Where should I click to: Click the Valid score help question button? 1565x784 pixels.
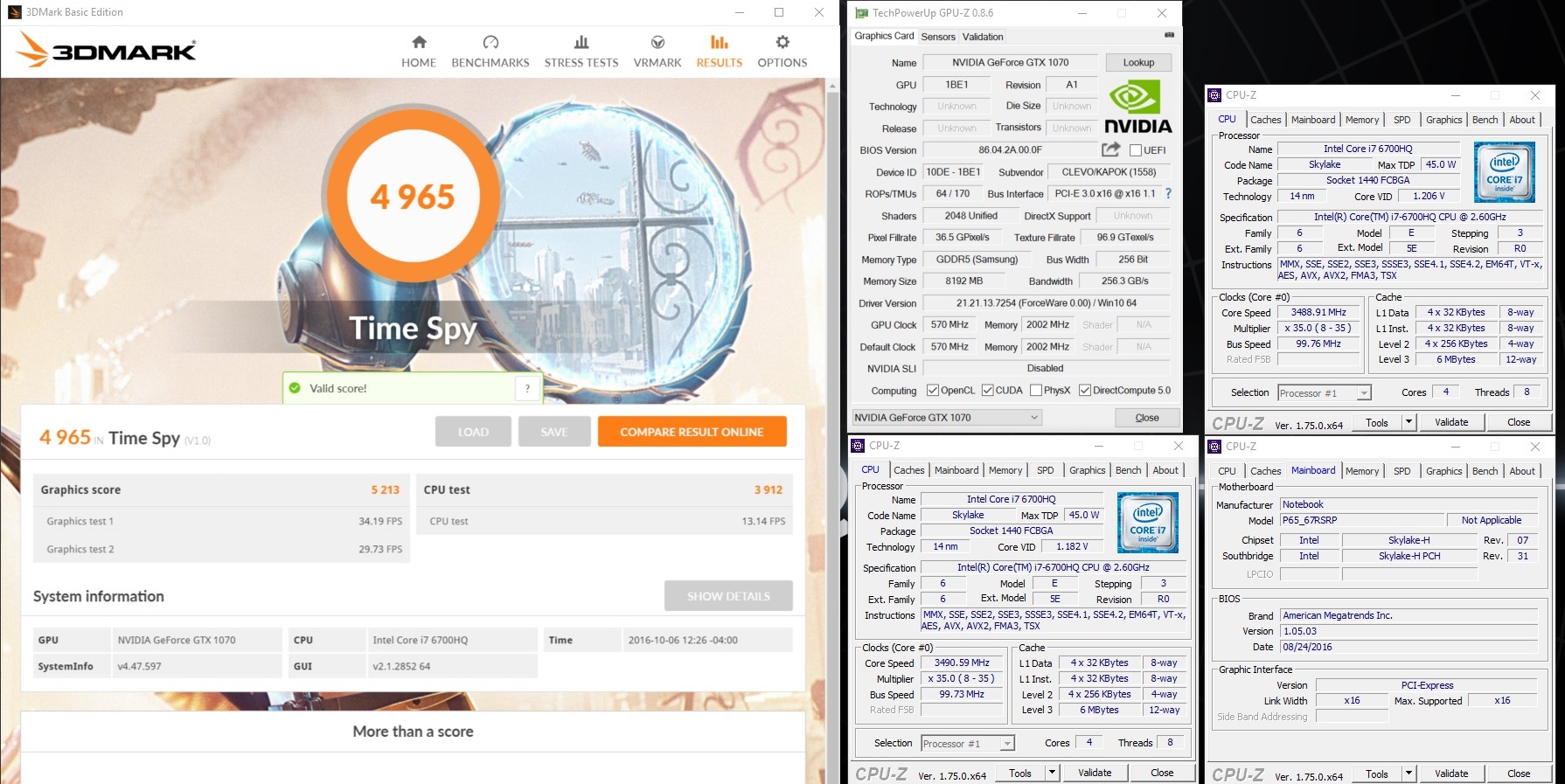(x=527, y=389)
